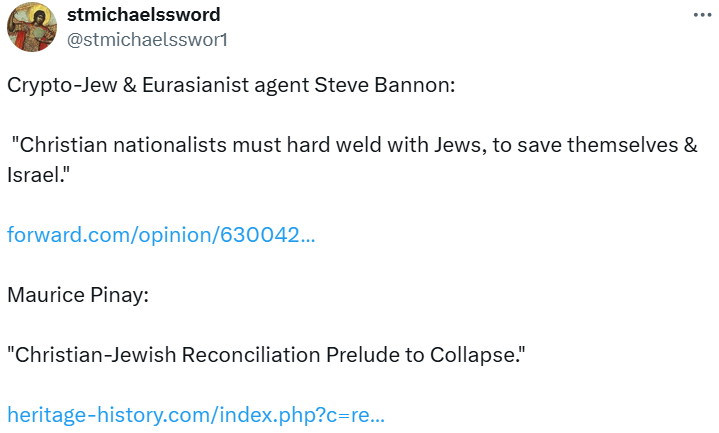The width and height of the screenshot is (719, 433).
Task: Click the stmichaelssword profile avatar
Action: coord(32,27)
